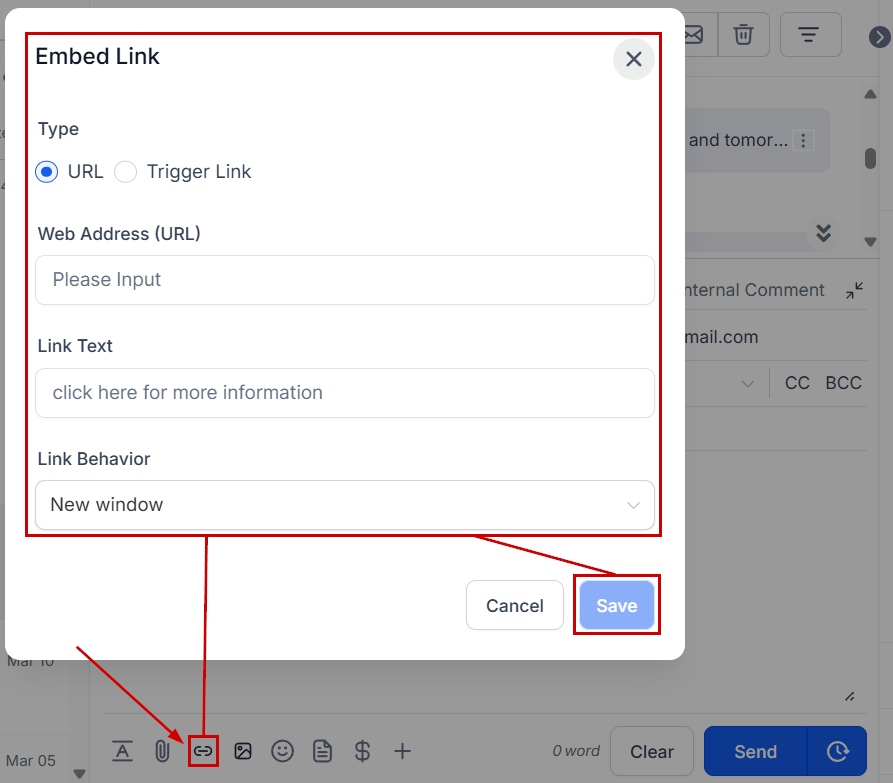Select the Mar 05 conversation entry
Image resolution: width=893 pixels, height=783 pixels.
tap(31, 760)
